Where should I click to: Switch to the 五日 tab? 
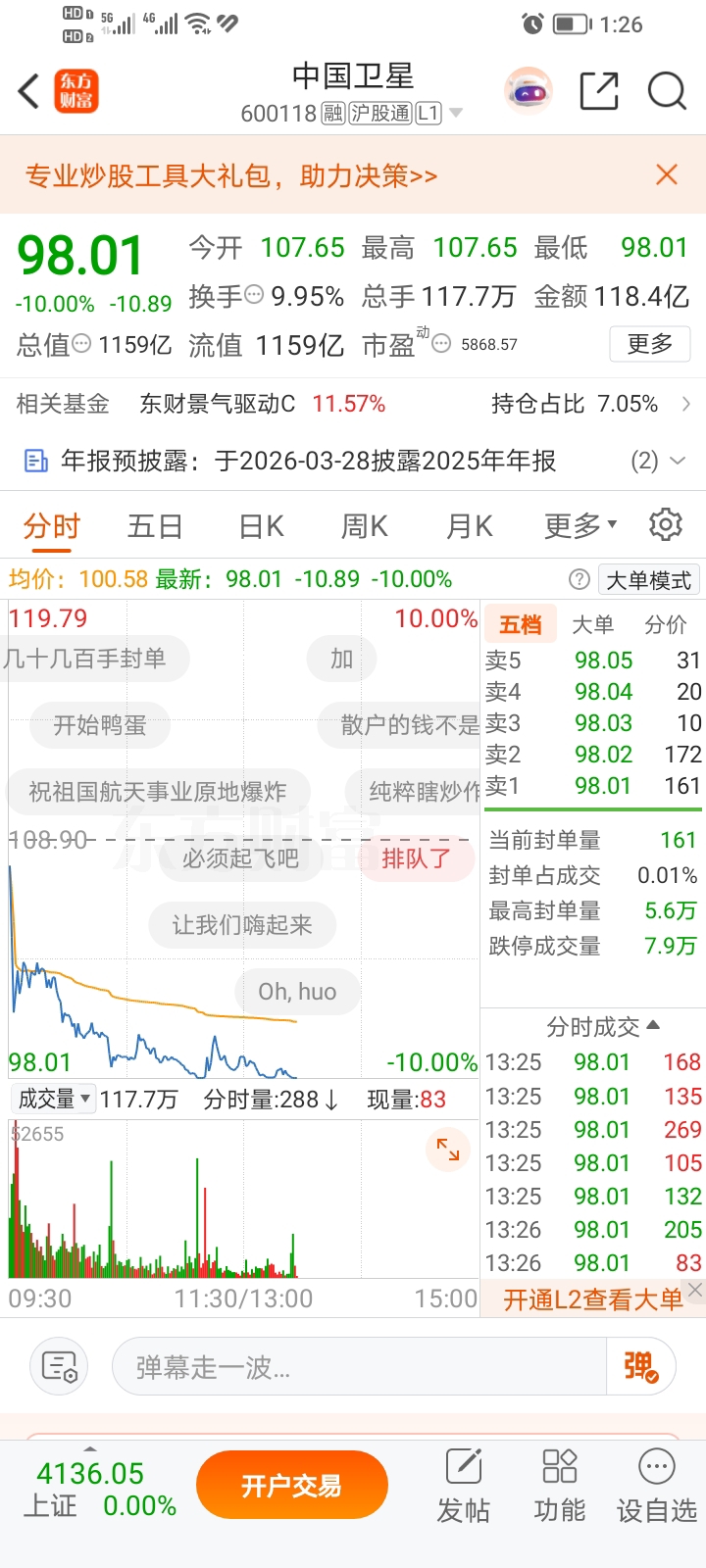pyautogui.click(x=155, y=526)
